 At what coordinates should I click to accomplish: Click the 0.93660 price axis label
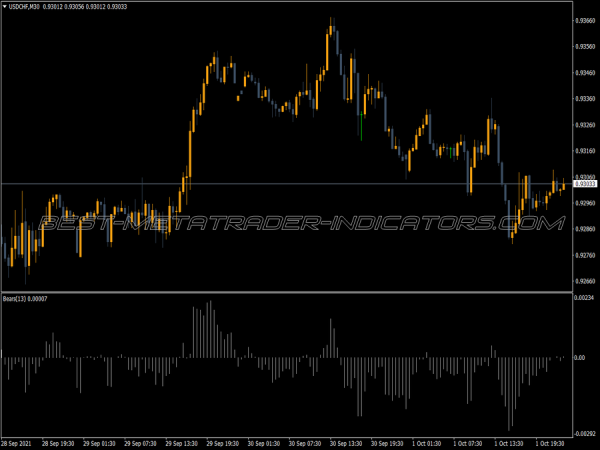[585, 20]
